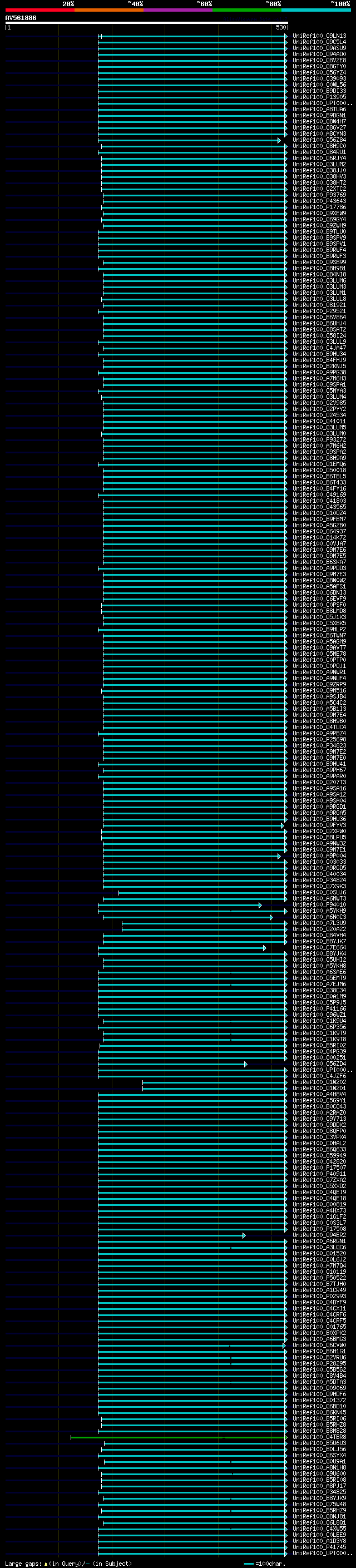Click the UniRef100_B0LJ56 label
356x1568 pixels.
[319, 1450]
